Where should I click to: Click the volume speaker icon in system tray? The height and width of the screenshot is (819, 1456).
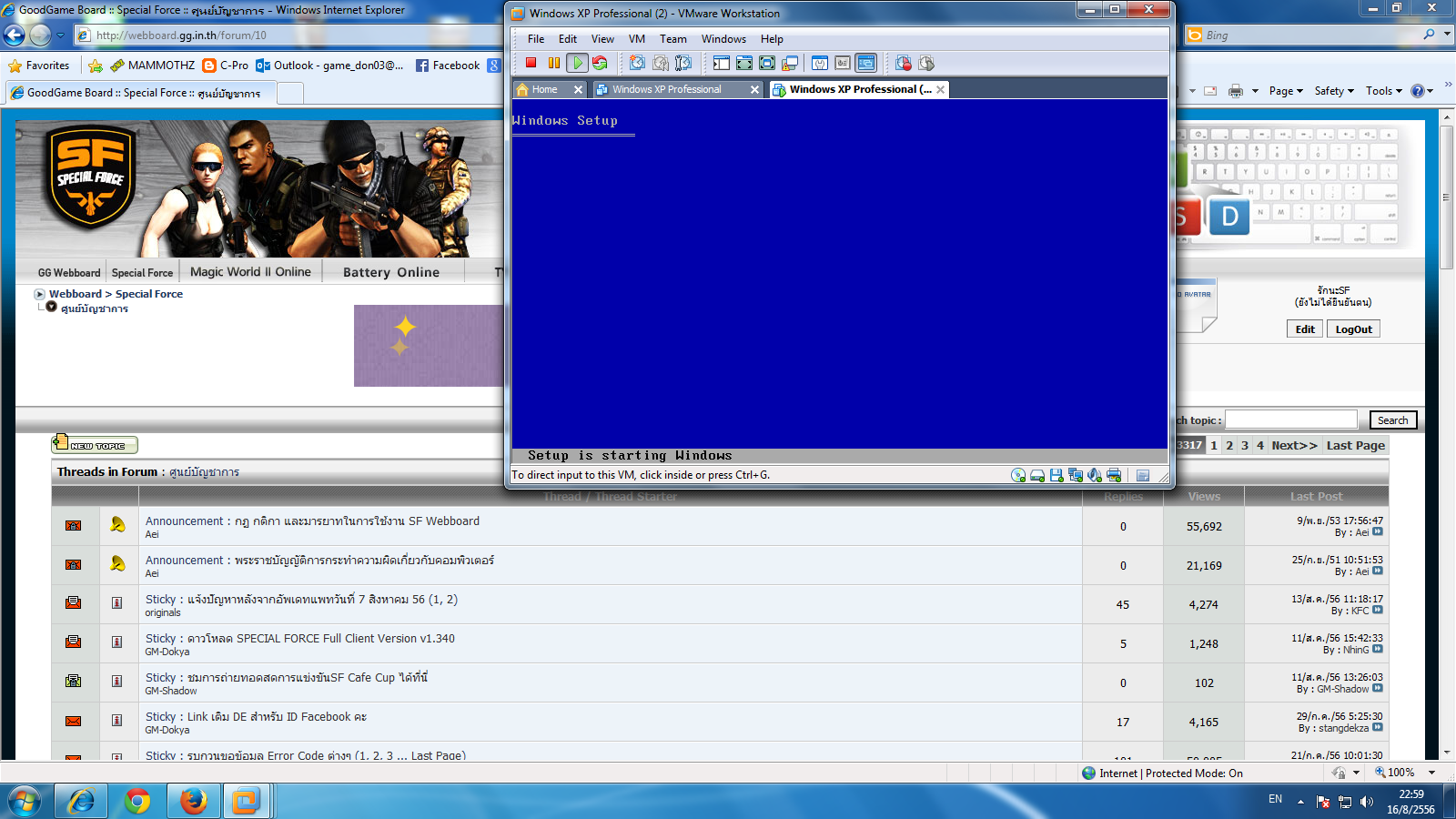pos(1367,802)
